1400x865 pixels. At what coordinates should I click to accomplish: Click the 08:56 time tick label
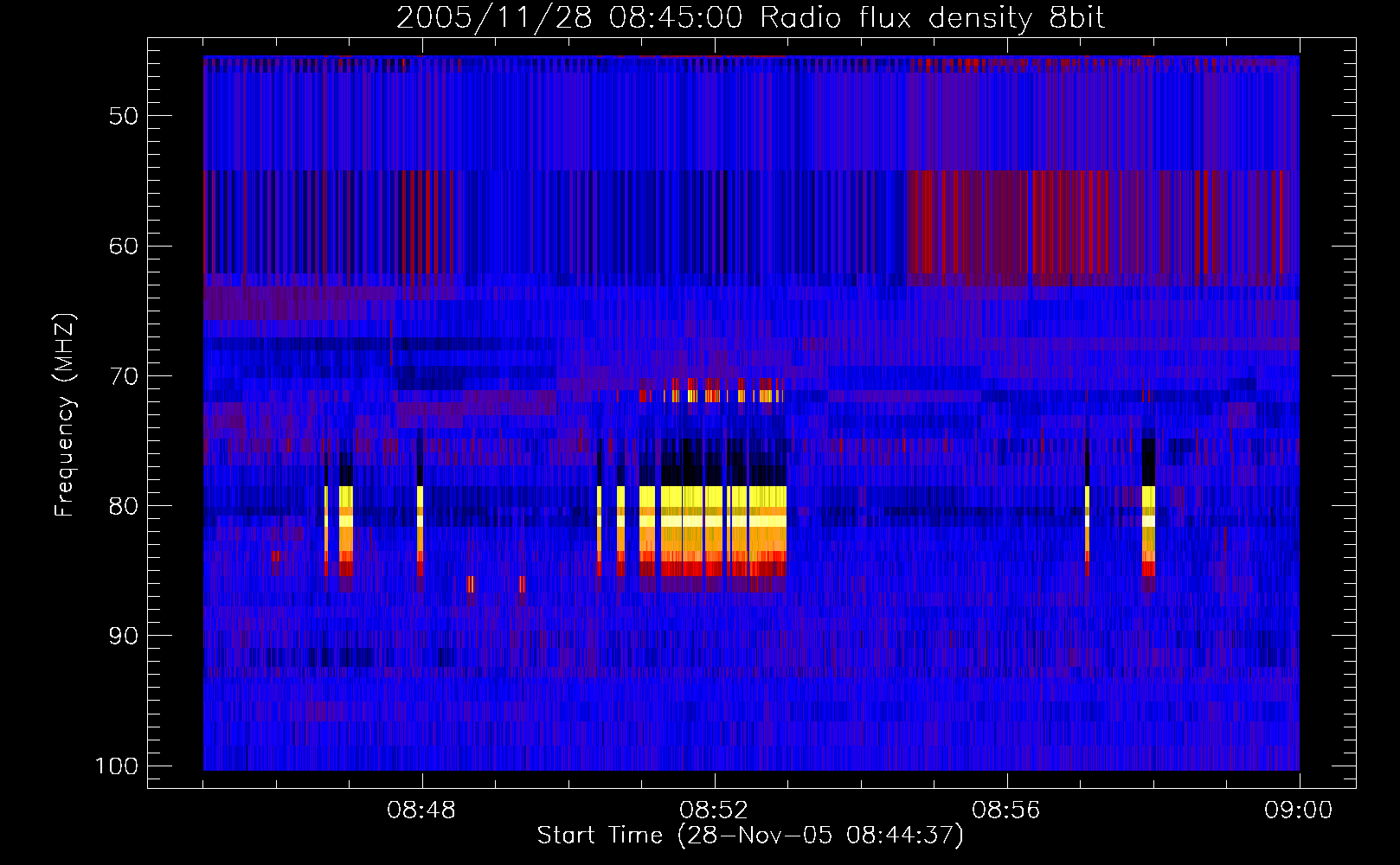1006,811
